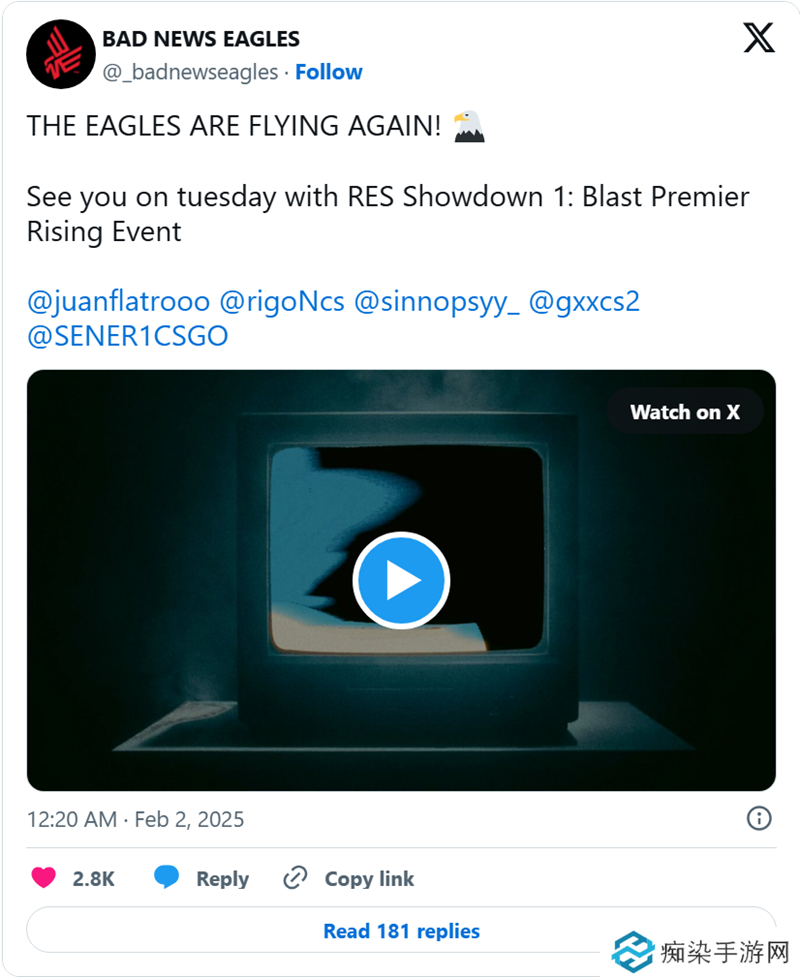Click the copy link chain icon
The width and height of the screenshot is (800, 977).
click(295, 878)
